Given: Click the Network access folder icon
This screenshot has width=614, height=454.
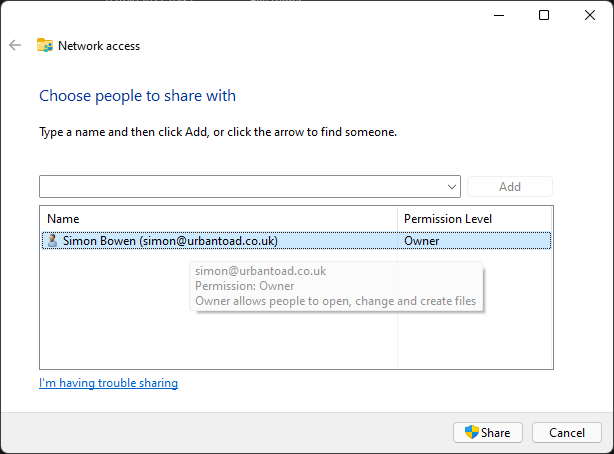Looking at the screenshot, I should point(45,45).
